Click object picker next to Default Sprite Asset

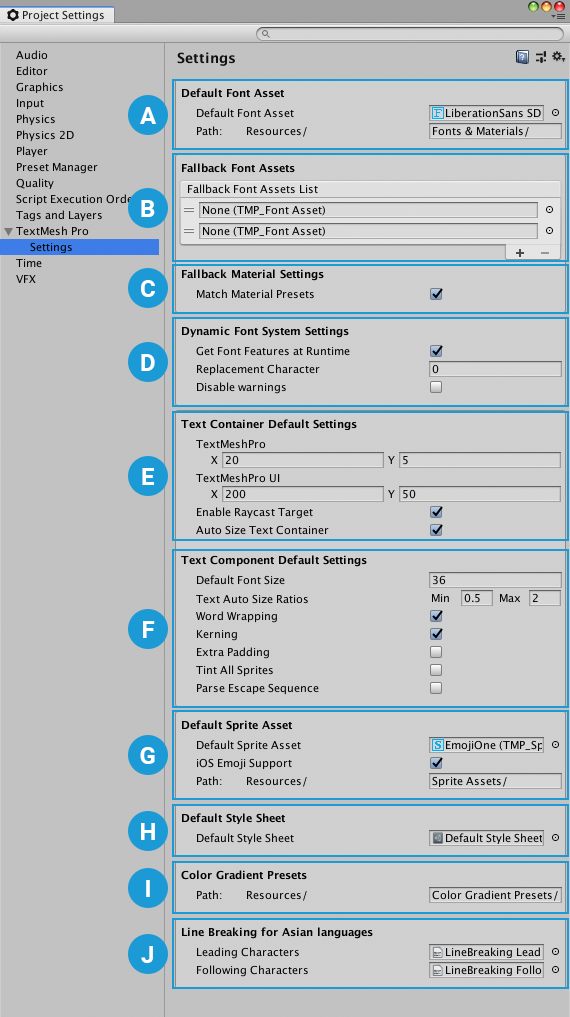point(555,745)
